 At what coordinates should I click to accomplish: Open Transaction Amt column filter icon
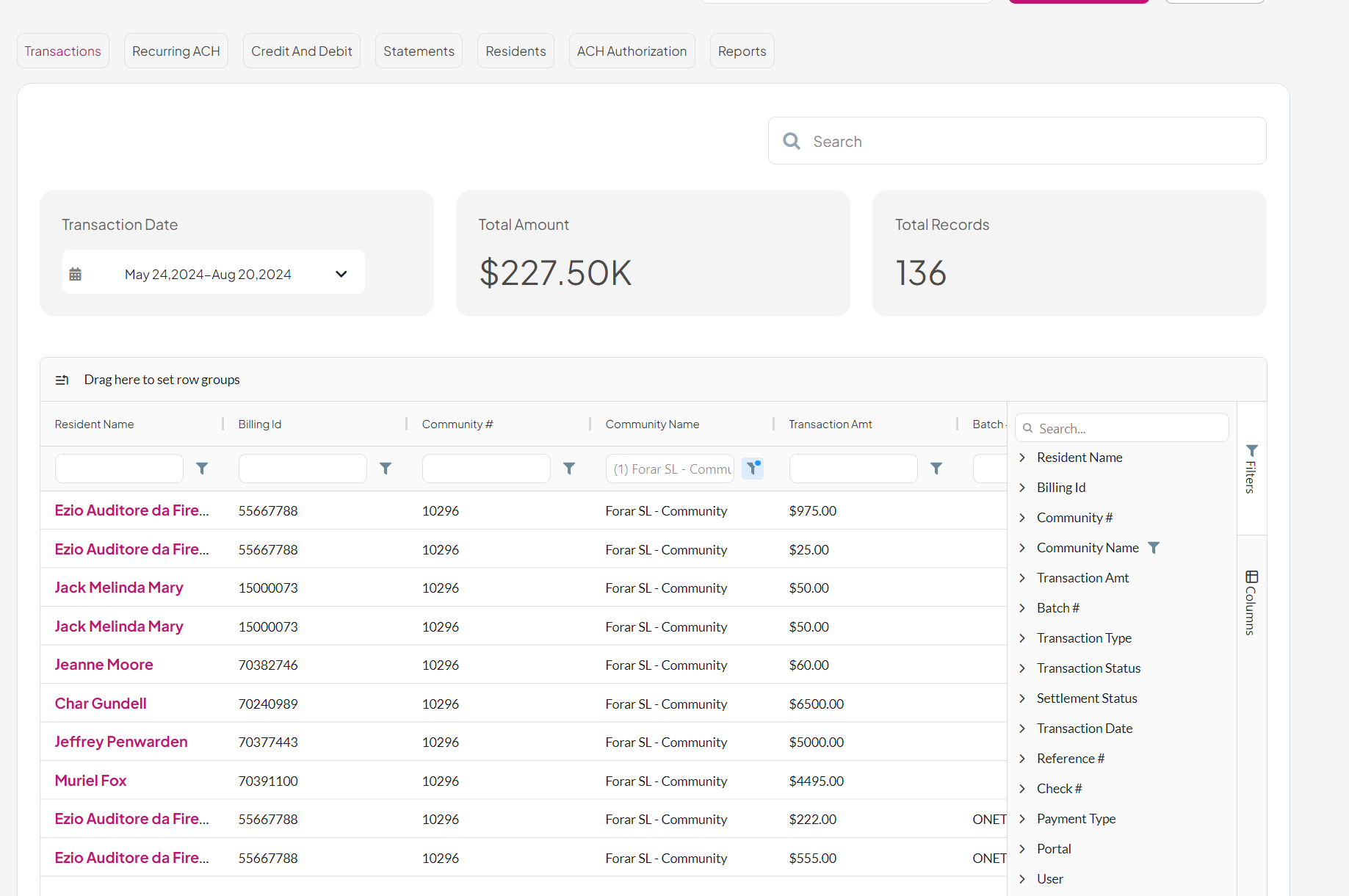click(x=936, y=469)
